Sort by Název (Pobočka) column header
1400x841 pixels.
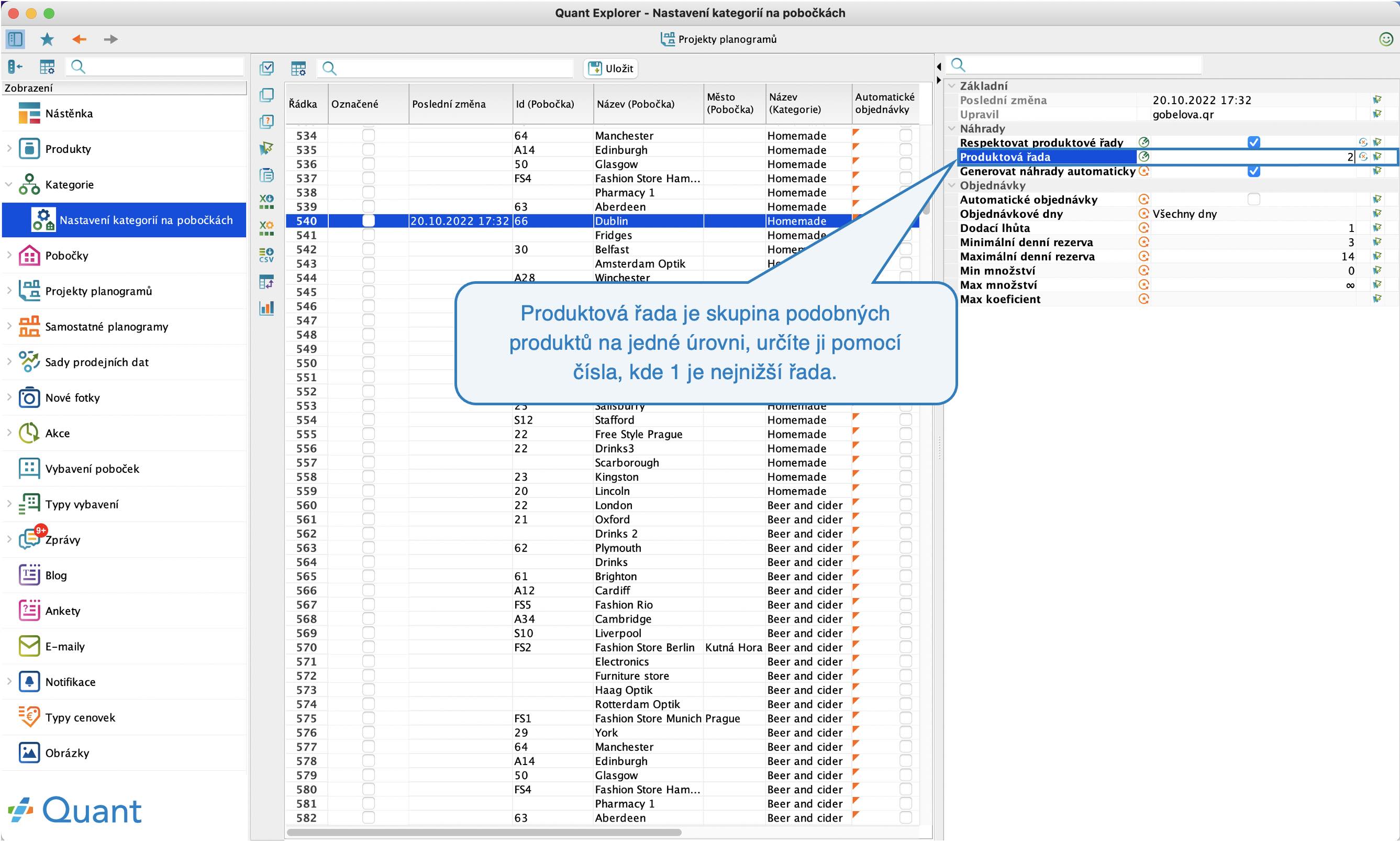(648, 104)
